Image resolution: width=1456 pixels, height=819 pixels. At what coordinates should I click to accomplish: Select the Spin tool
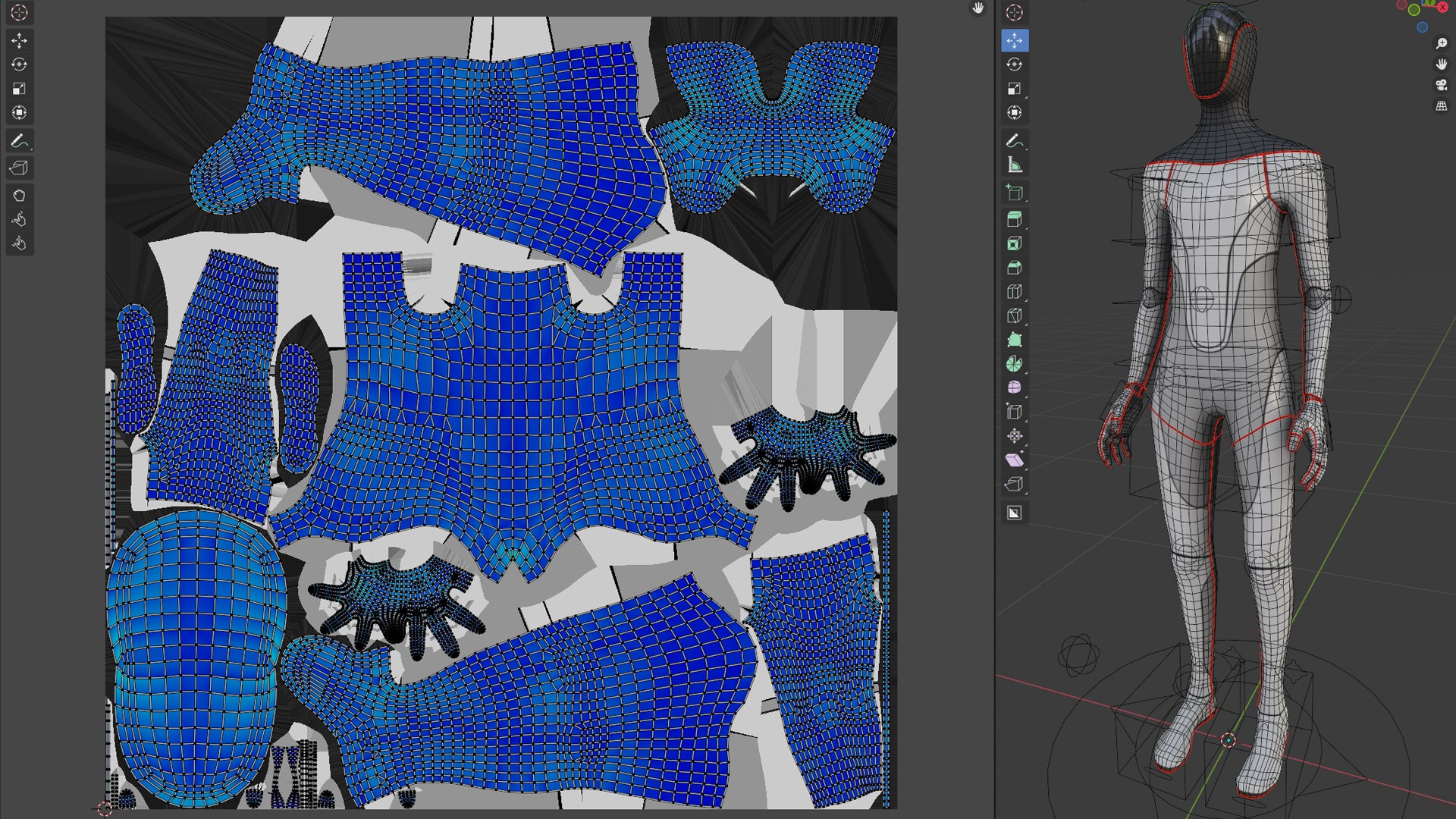pyautogui.click(x=1014, y=365)
